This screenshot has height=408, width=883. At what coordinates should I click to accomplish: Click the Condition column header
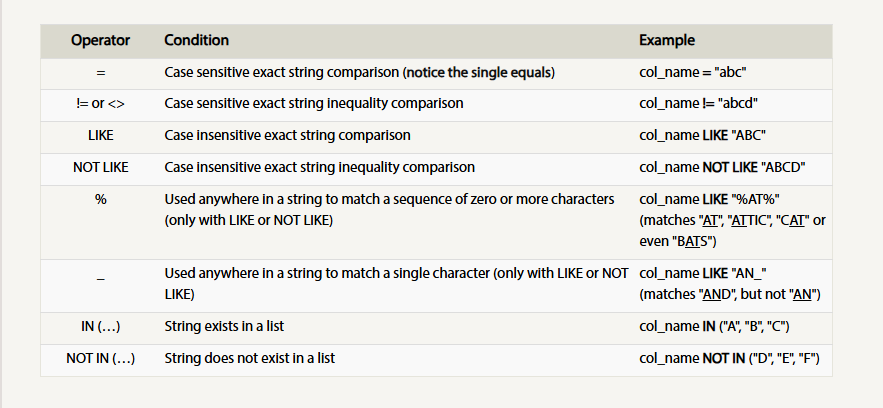tap(197, 41)
